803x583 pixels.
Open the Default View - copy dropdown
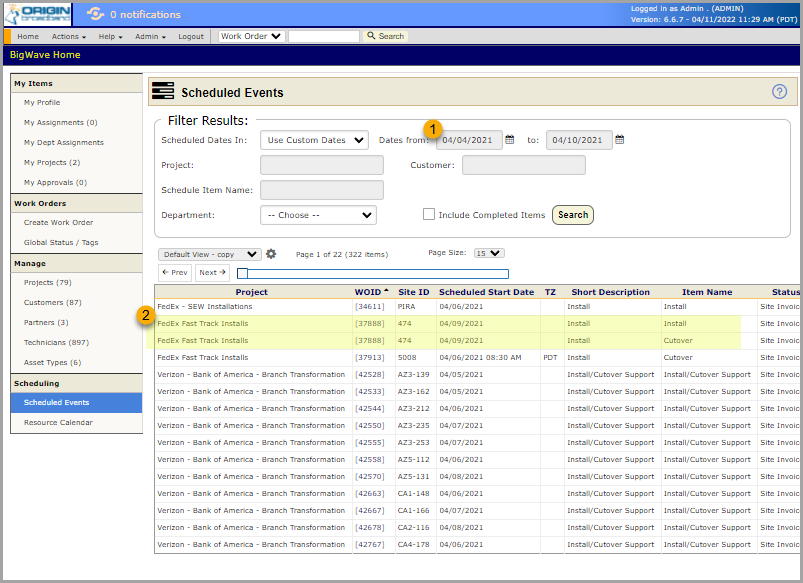[x=210, y=254]
